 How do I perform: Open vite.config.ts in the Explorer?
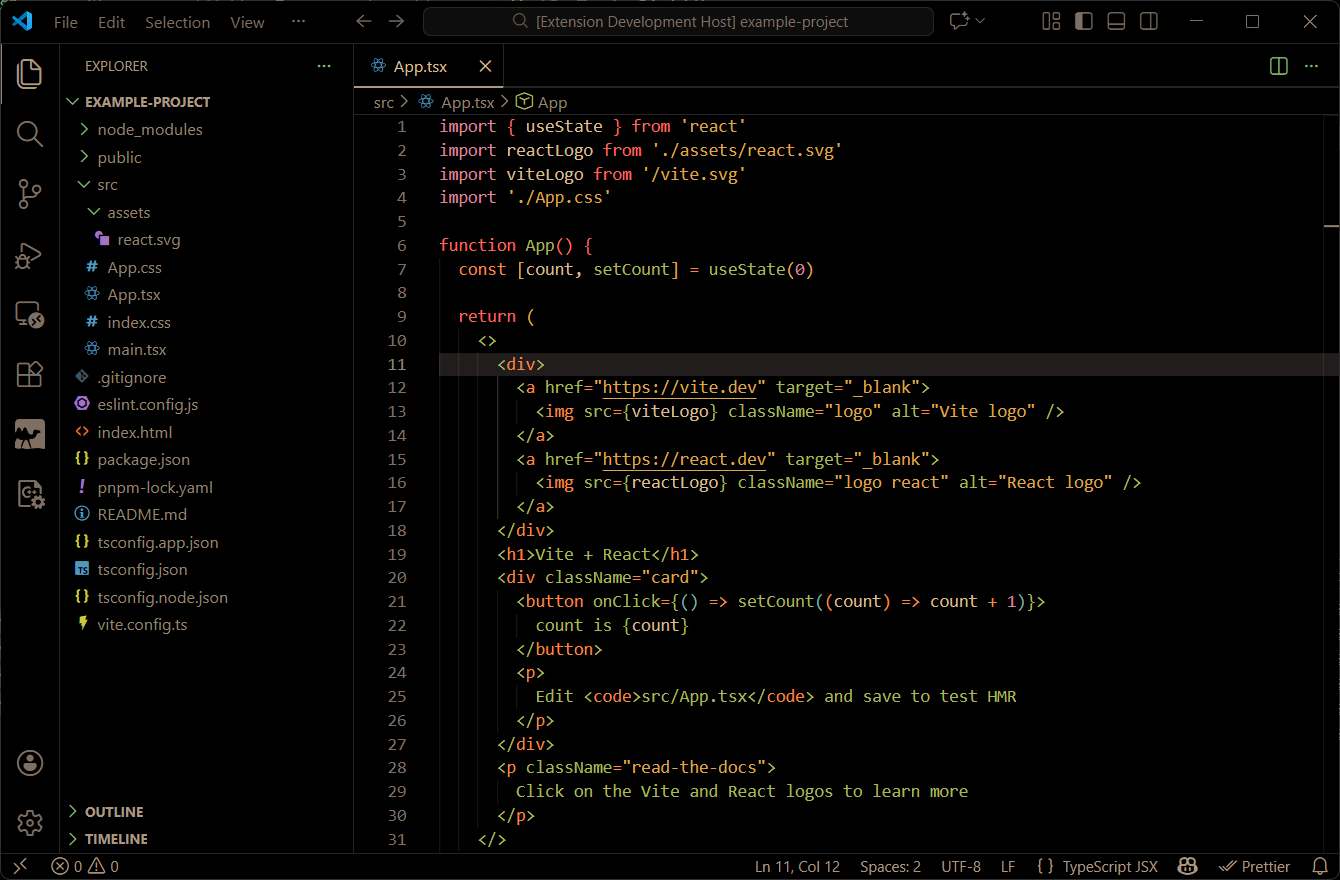[207, 625]
